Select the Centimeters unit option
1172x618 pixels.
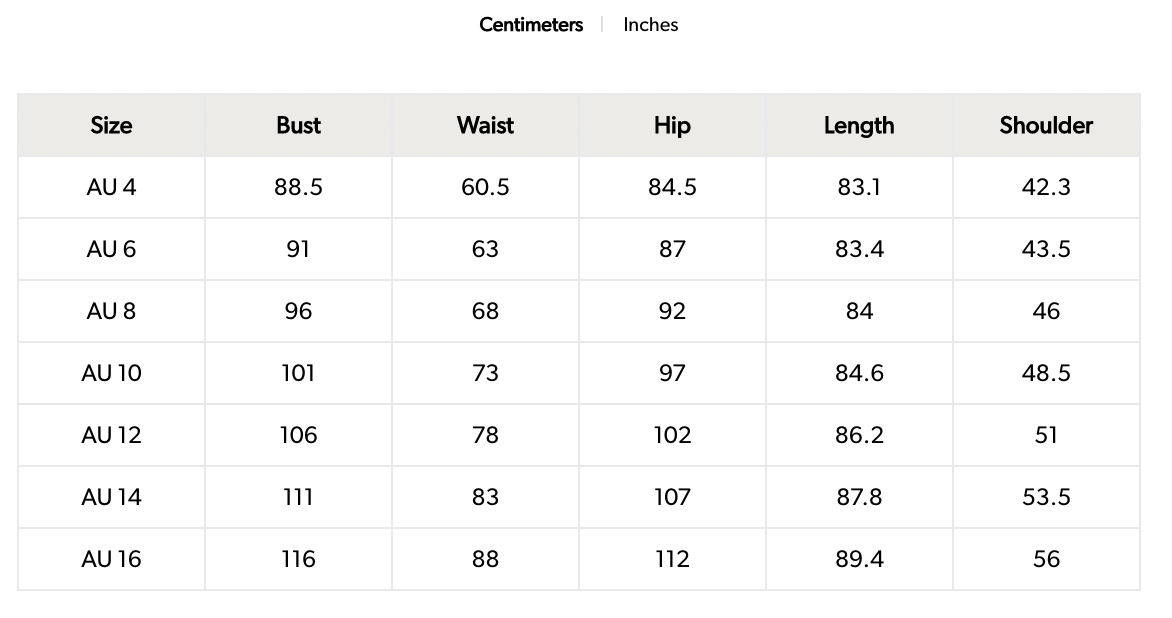pyautogui.click(x=530, y=25)
